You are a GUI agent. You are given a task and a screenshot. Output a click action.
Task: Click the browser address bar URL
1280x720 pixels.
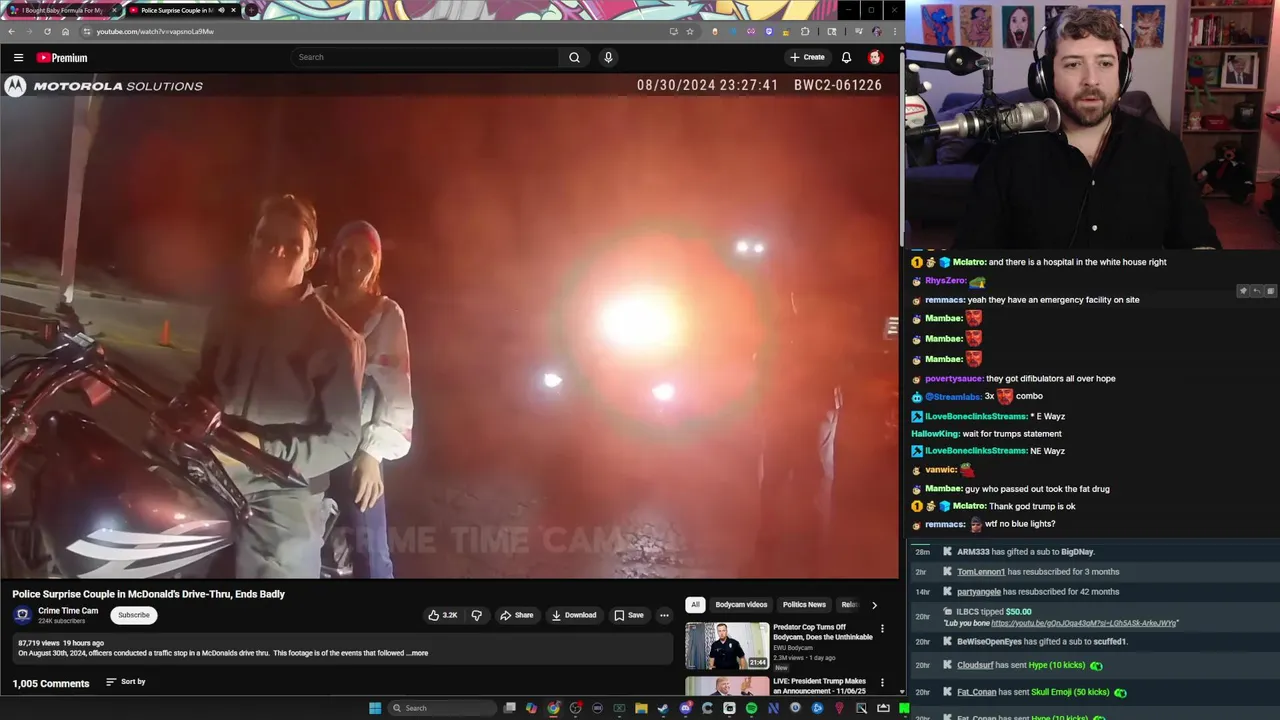click(155, 31)
